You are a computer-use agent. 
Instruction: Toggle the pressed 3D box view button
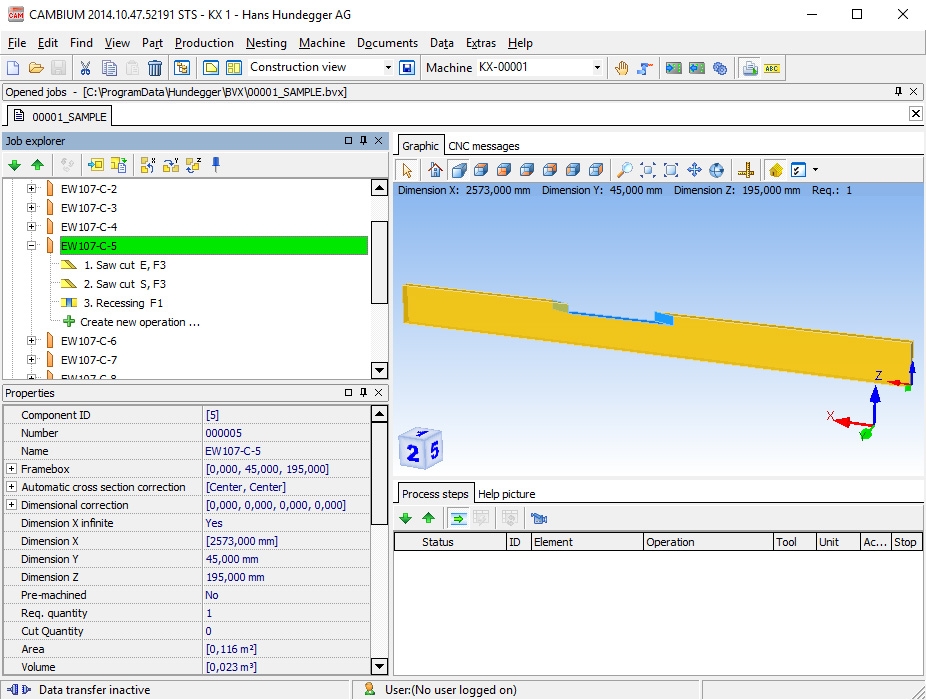point(459,170)
